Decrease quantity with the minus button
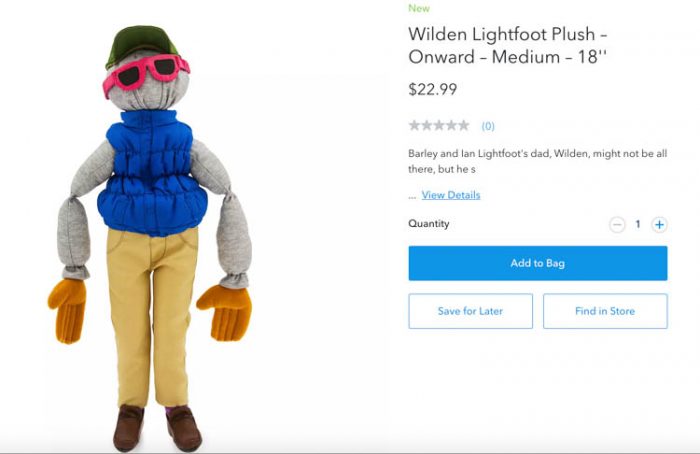 (x=617, y=224)
